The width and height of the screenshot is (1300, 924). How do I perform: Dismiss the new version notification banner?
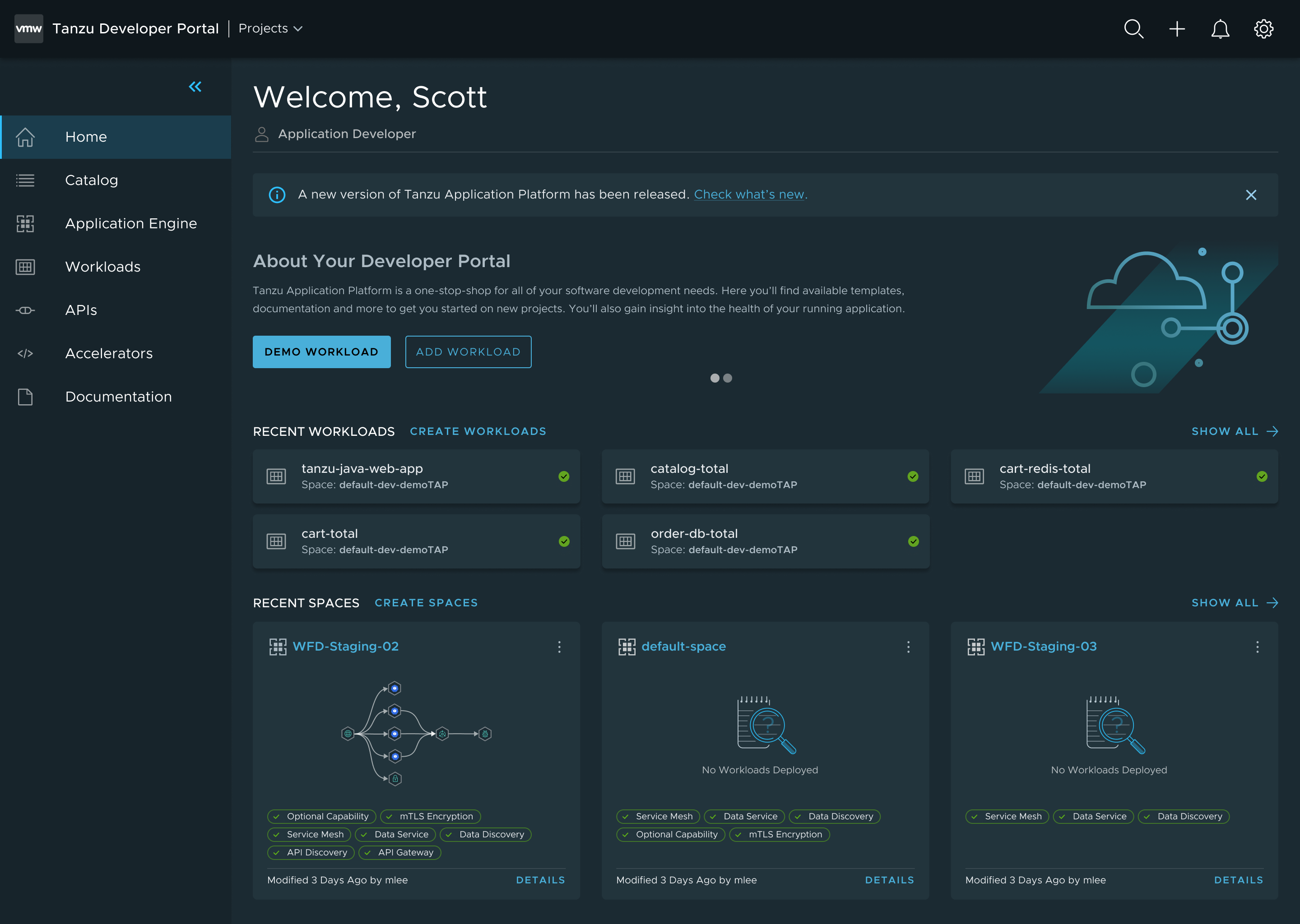coord(1250,195)
